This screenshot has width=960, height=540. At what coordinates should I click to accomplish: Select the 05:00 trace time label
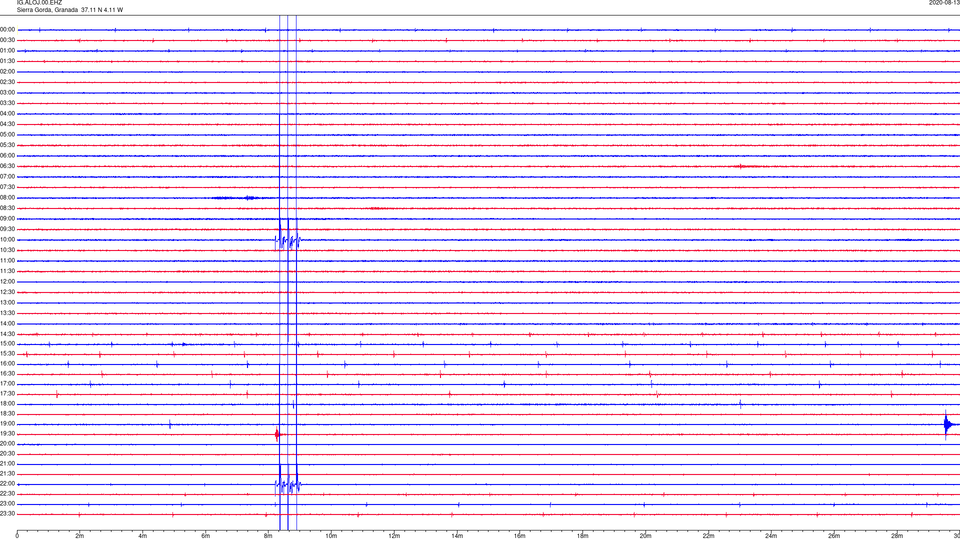point(8,134)
